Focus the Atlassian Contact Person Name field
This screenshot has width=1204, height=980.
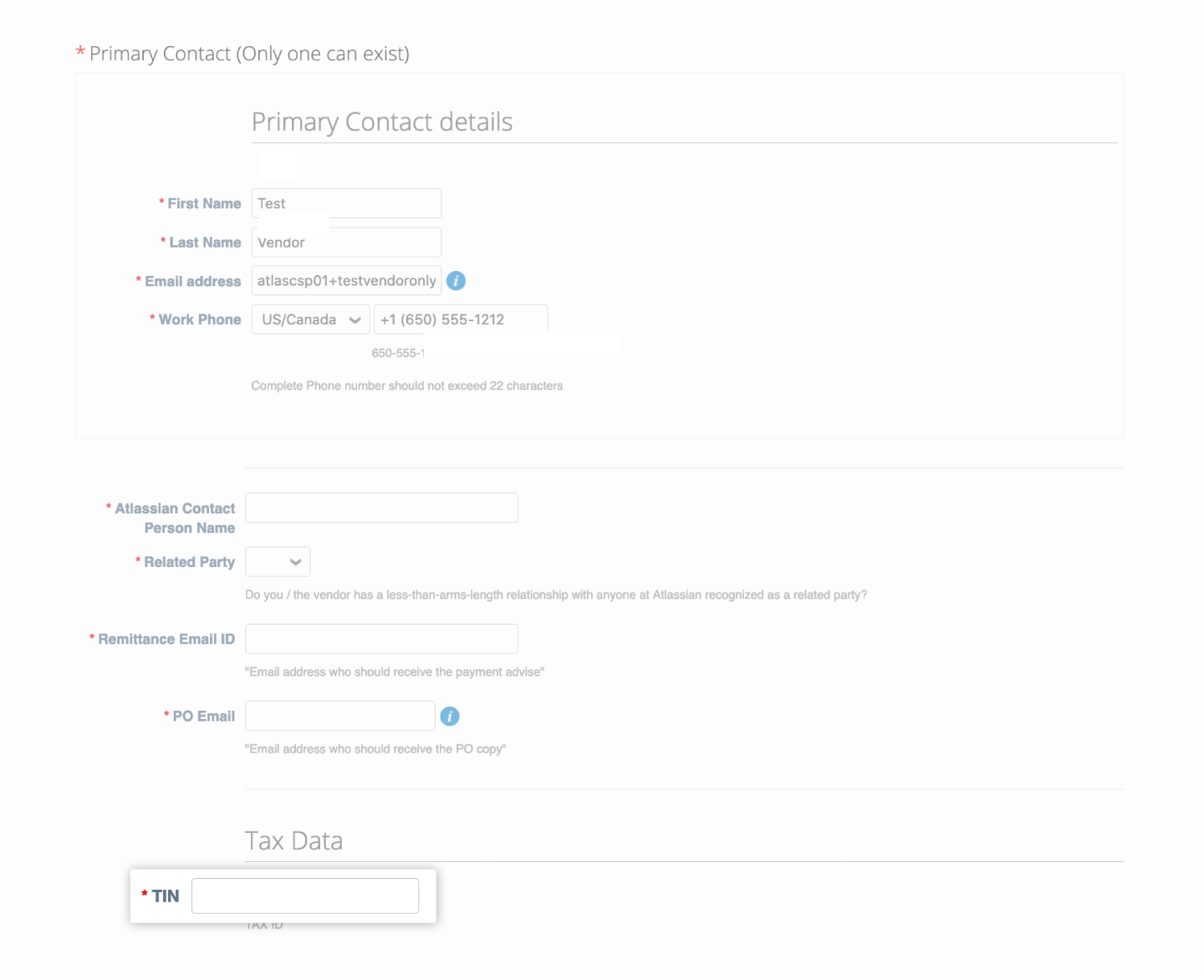381,507
